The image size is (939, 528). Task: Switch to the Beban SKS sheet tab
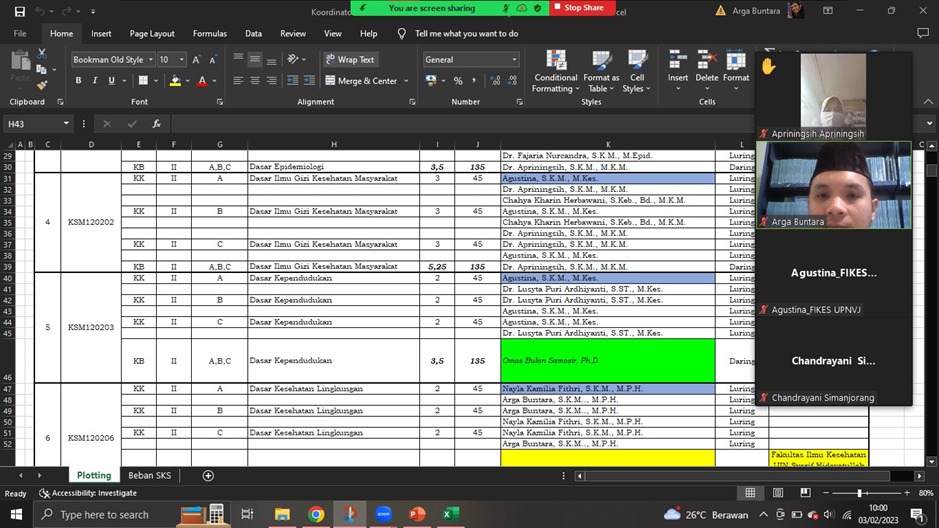pyautogui.click(x=148, y=476)
